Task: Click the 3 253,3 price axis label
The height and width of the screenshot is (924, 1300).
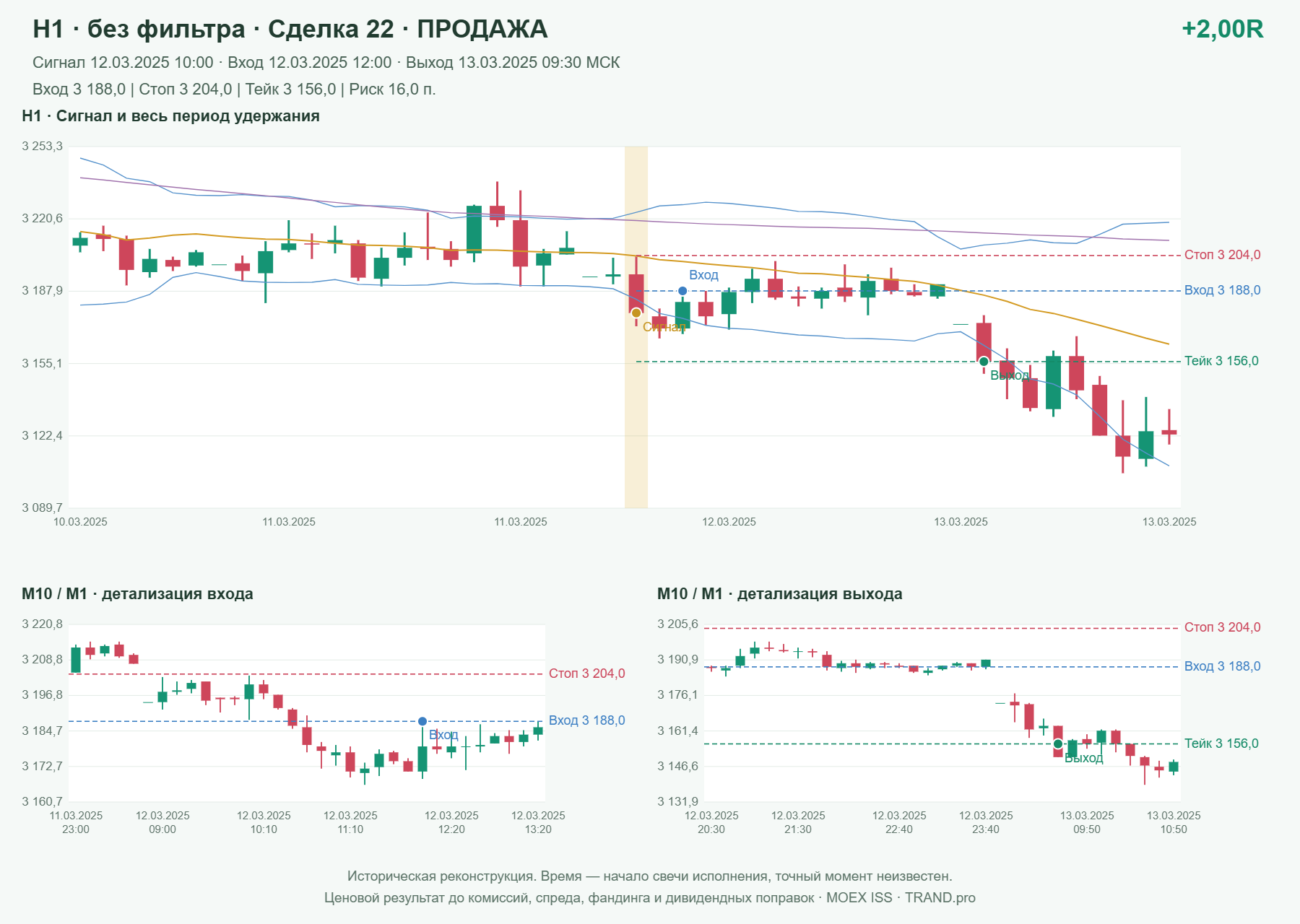Action: tap(43, 147)
